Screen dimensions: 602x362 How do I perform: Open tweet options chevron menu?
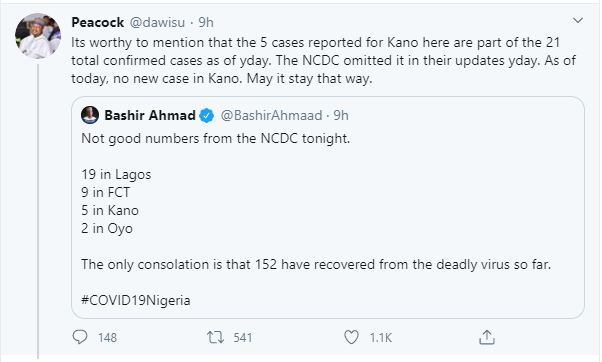[578, 20]
